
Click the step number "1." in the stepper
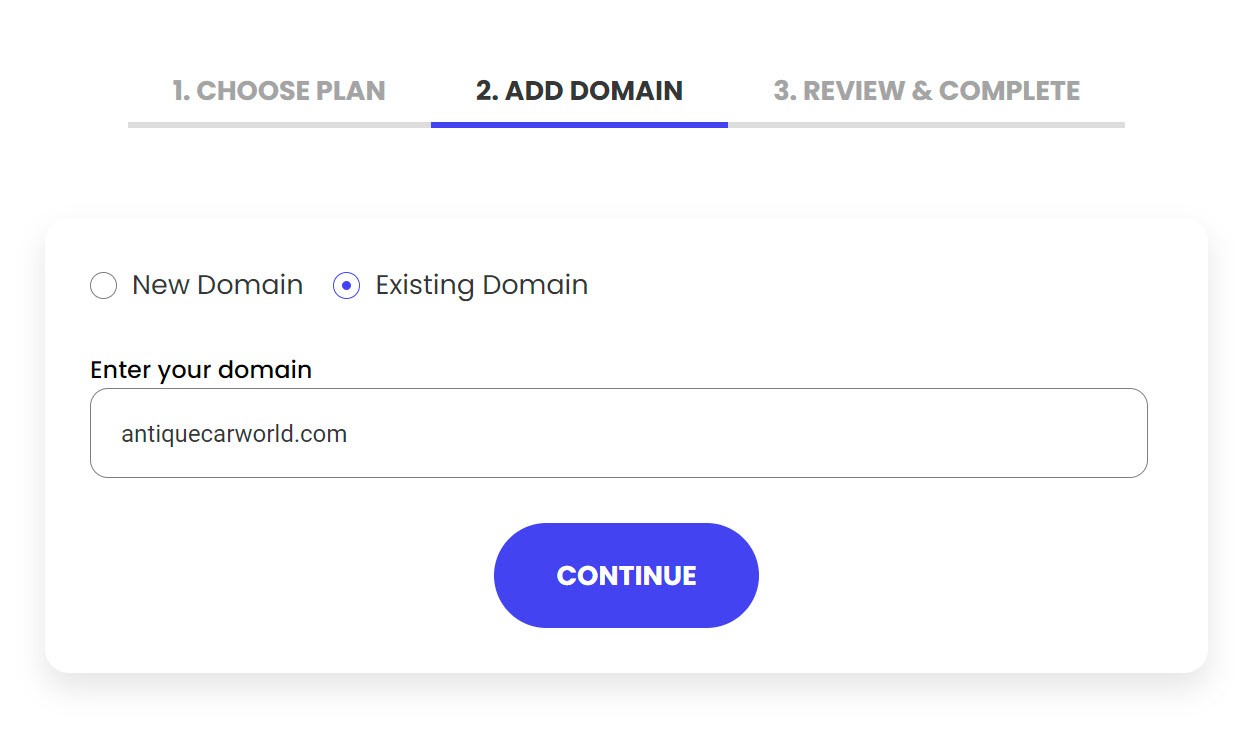(181, 91)
